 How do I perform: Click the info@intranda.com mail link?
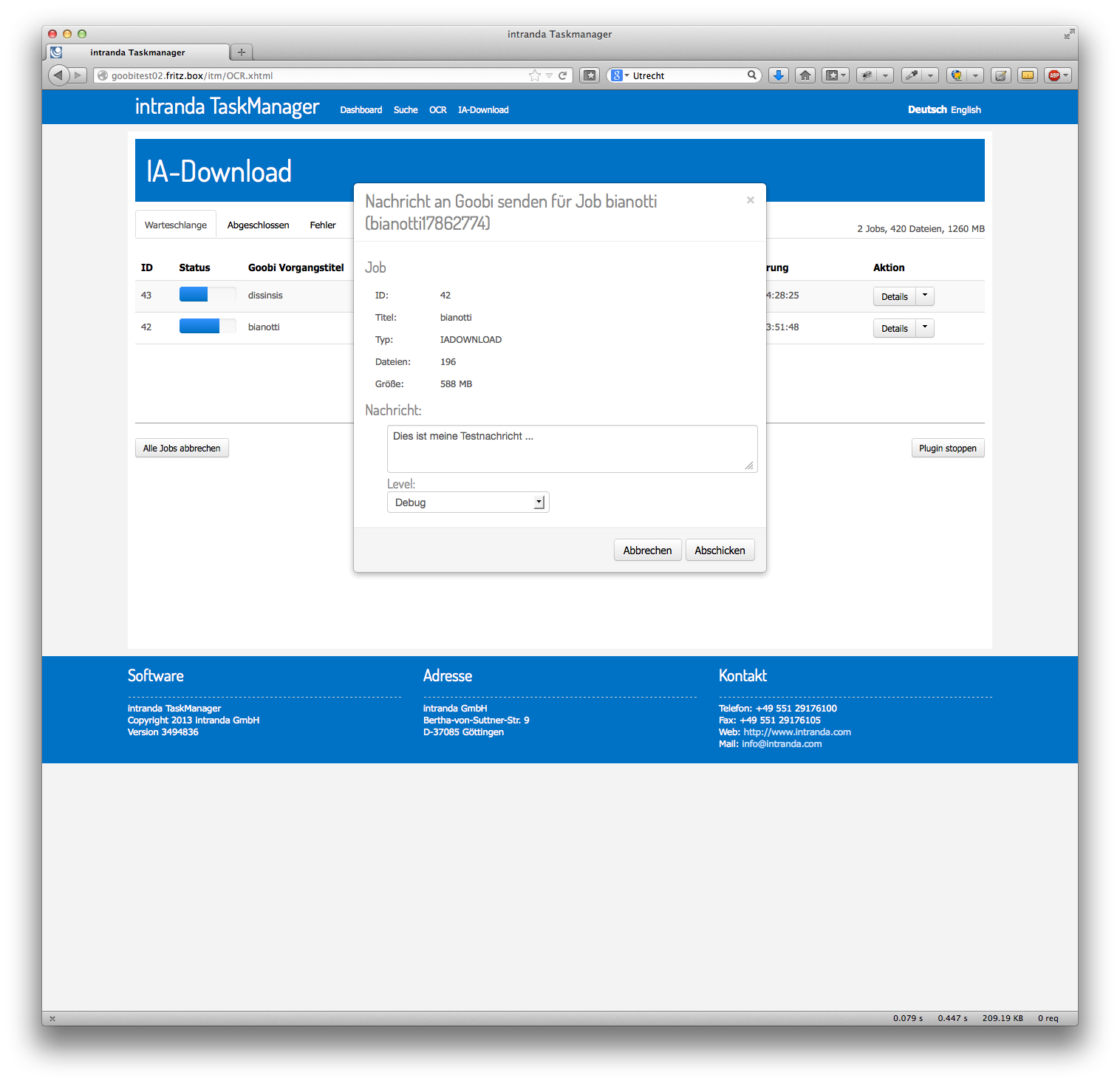tap(782, 744)
